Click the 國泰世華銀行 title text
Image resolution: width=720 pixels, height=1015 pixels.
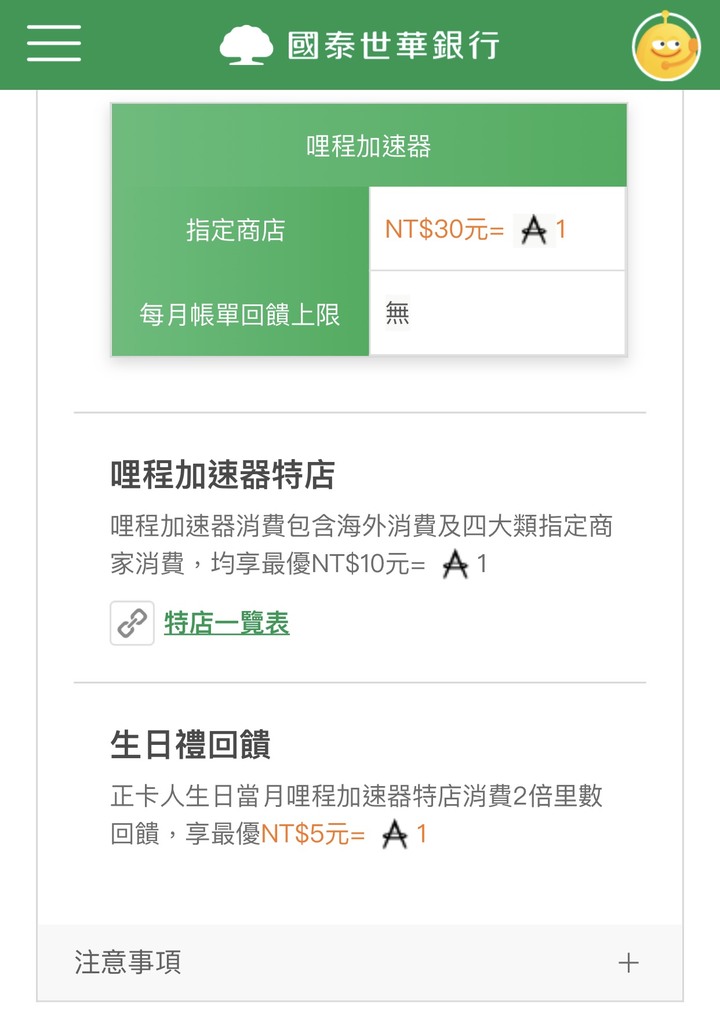pyautogui.click(x=394, y=45)
